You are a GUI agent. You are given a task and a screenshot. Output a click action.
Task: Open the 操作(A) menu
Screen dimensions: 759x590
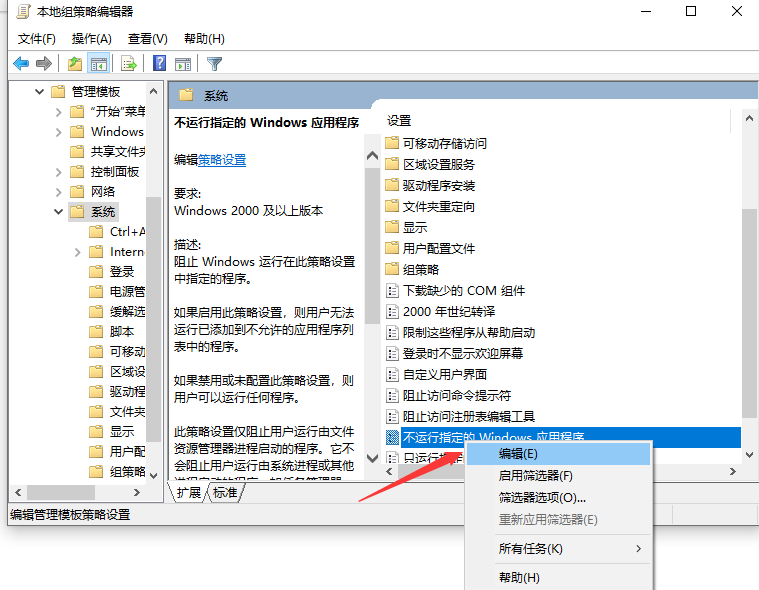pyautogui.click(x=91, y=39)
